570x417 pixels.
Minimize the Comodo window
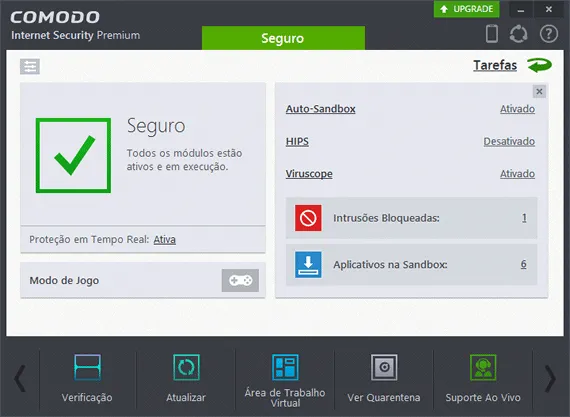pos(521,9)
